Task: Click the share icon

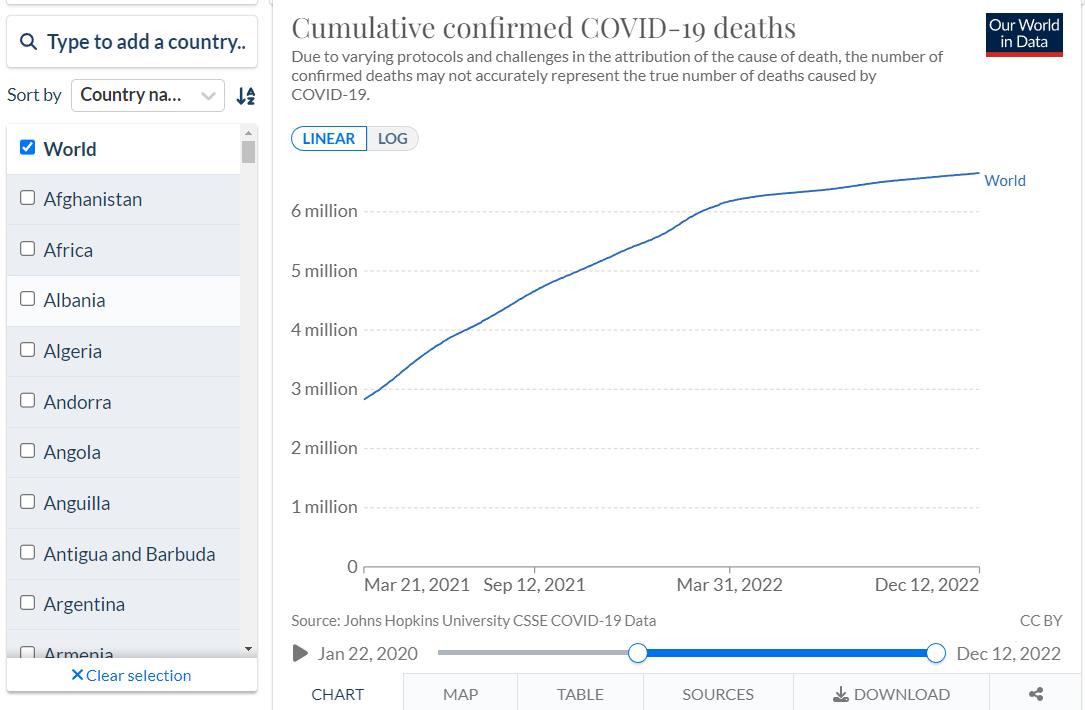Action: click(1036, 694)
